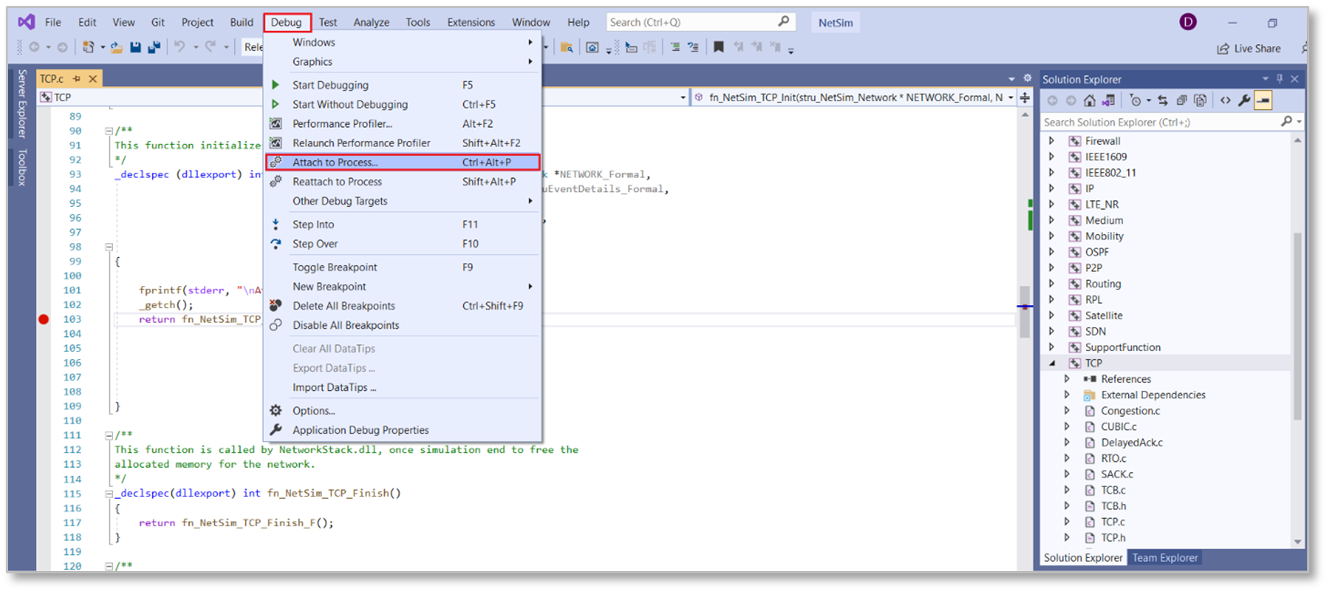The height and width of the screenshot is (592, 1328).
Task: Select the SDN project in Solution Explorer
Action: pos(1097,331)
